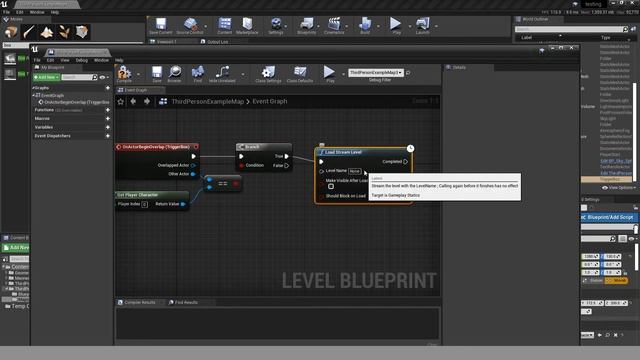Click Condition pin on Branch node
Viewport: 640px width, 360px height.
click(x=242, y=166)
